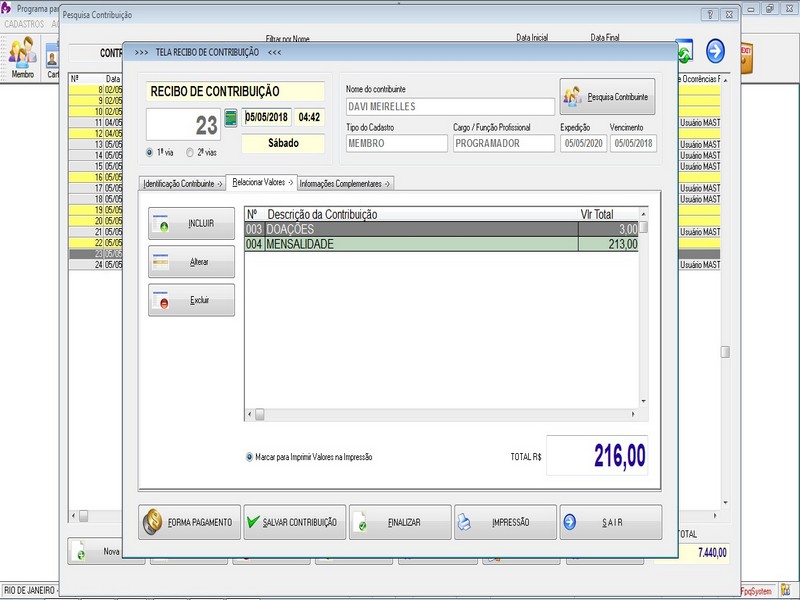Open the Informações Complementares tab

[345, 184]
